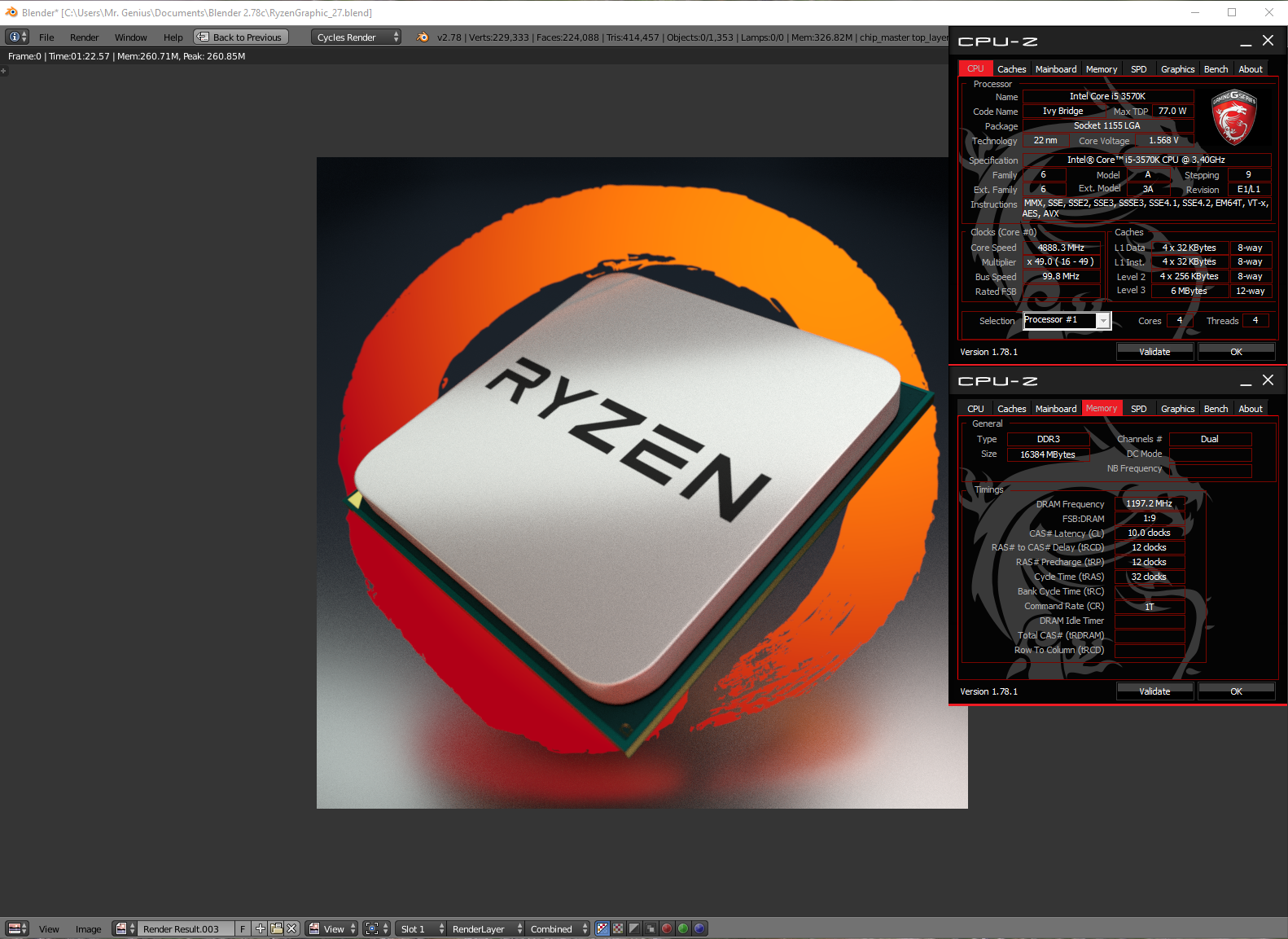Toggle the green channel display

683,928
